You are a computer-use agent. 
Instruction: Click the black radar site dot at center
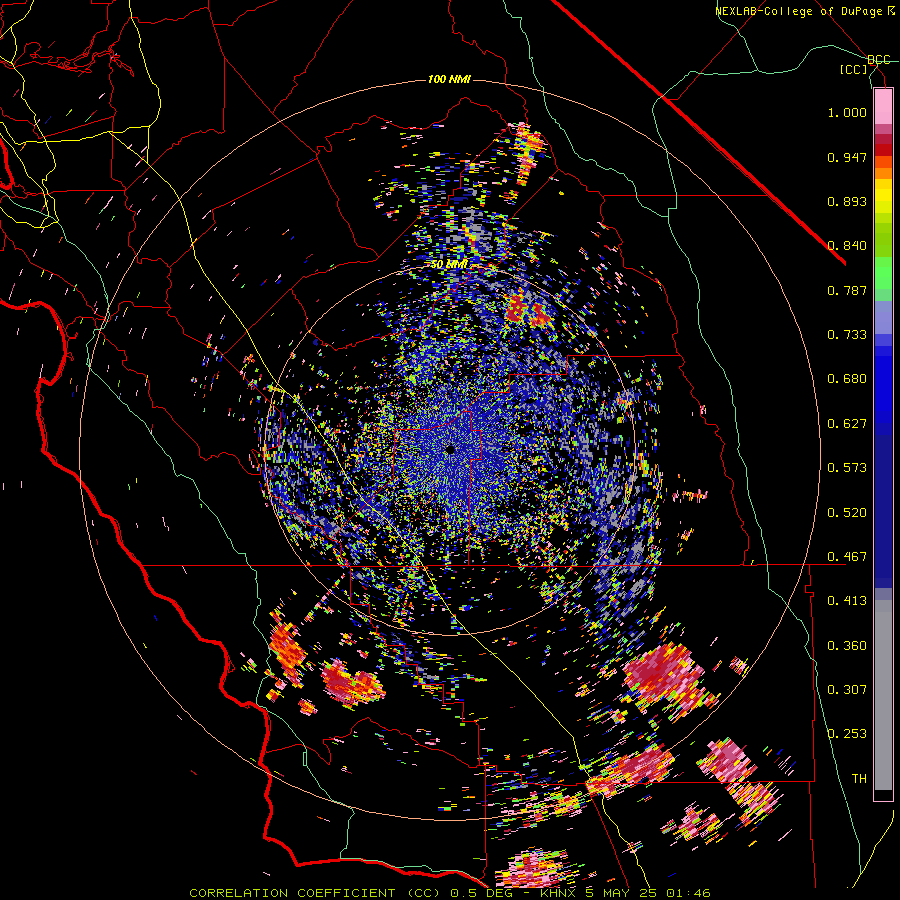[451, 450]
